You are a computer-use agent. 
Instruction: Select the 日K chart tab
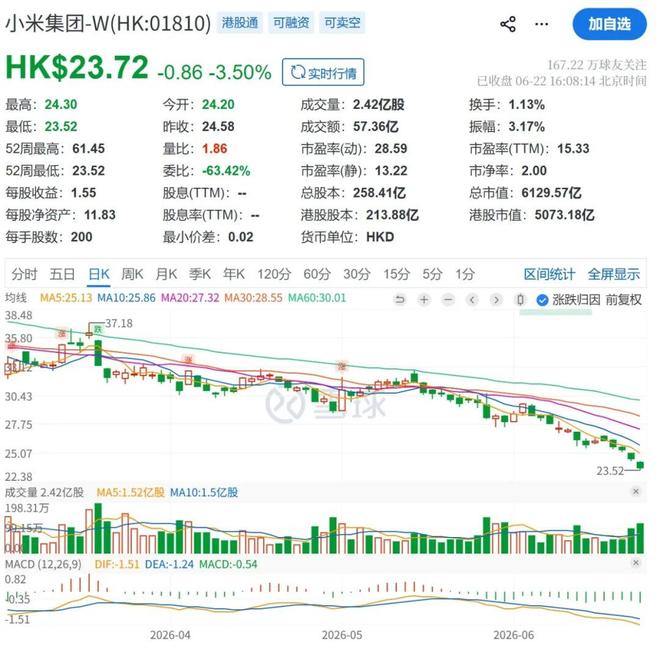(x=99, y=274)
